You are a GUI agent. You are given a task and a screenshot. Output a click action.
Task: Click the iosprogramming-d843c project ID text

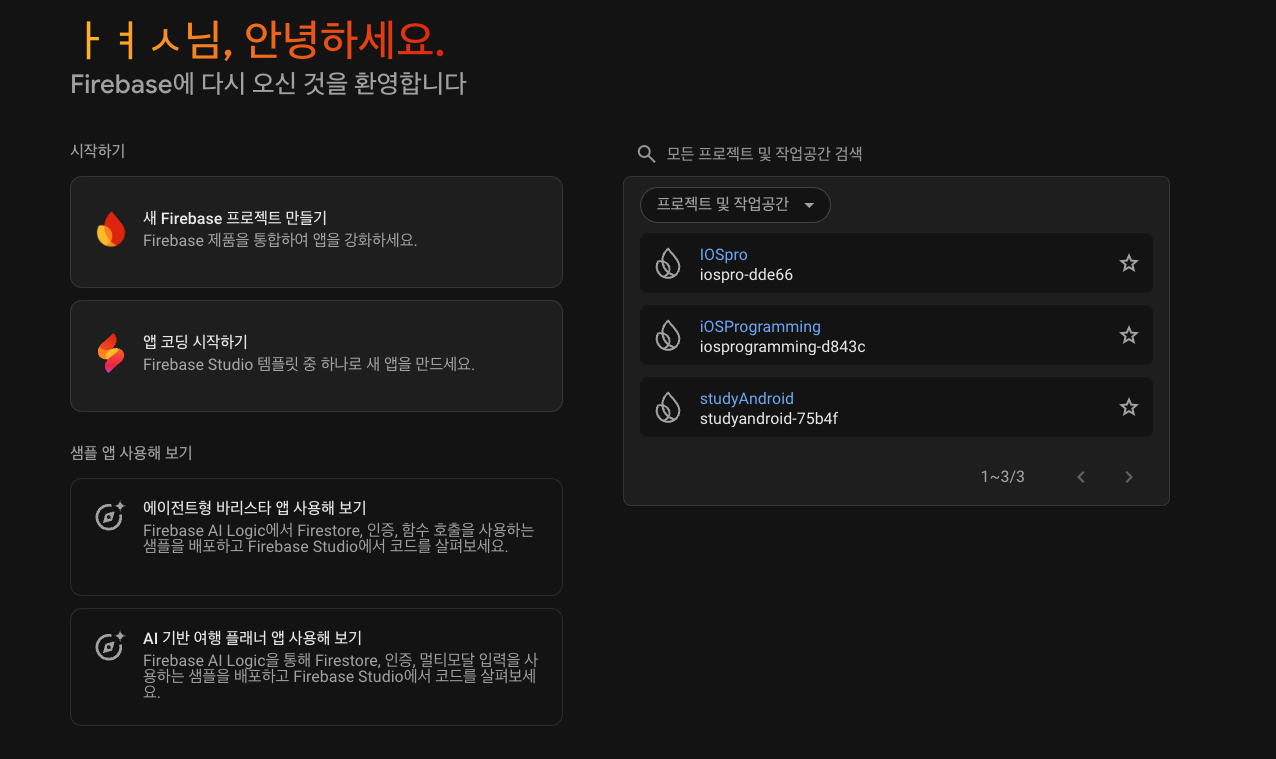coord(783,346)
